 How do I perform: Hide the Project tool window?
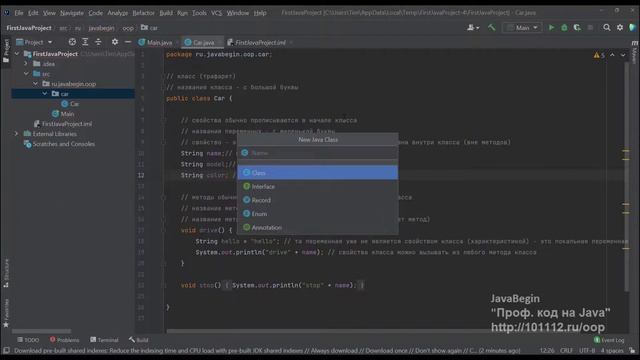(x=128, y=42)
